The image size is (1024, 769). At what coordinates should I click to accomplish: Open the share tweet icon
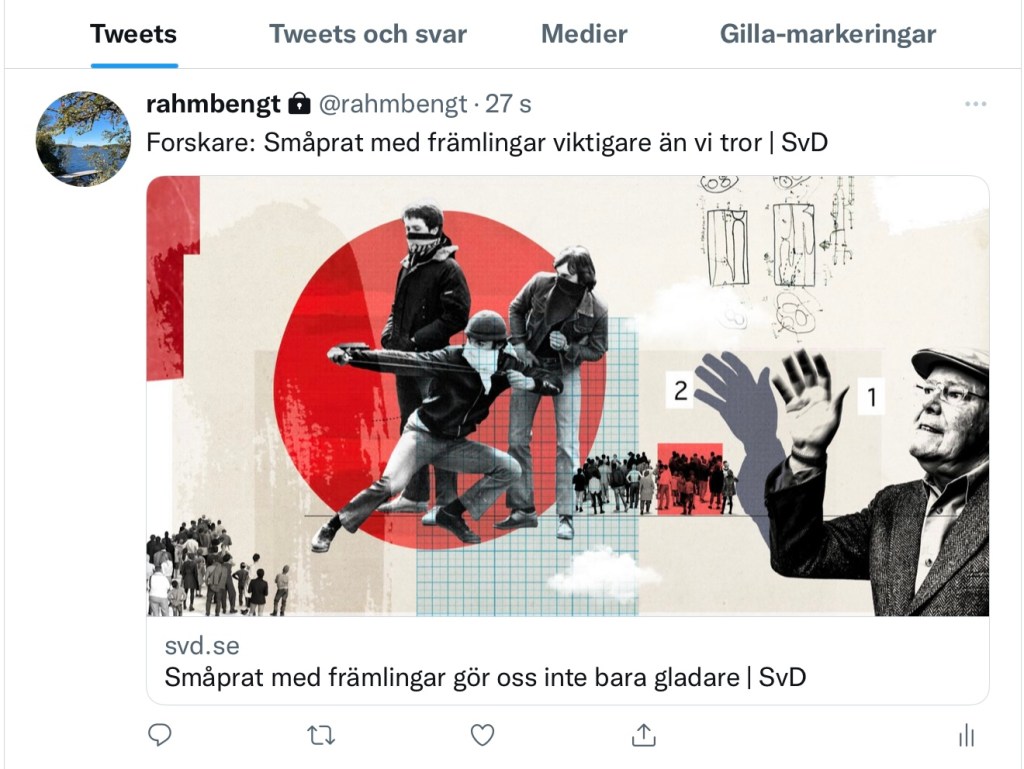[644, 735]
